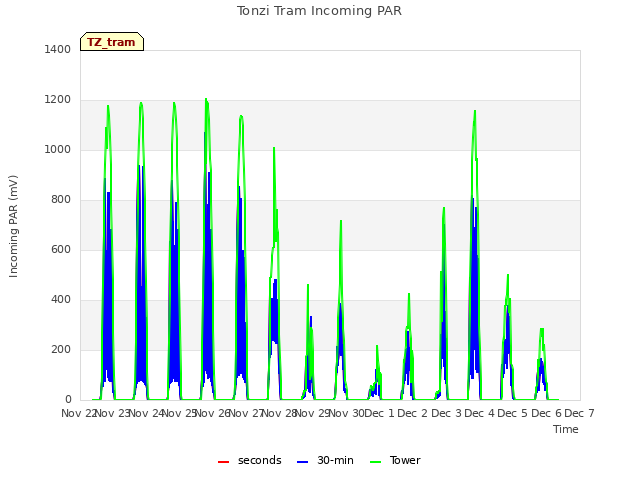640x480 pixels.
Task: Click the 800 y-axis tick label
Action: pos(61,200)
